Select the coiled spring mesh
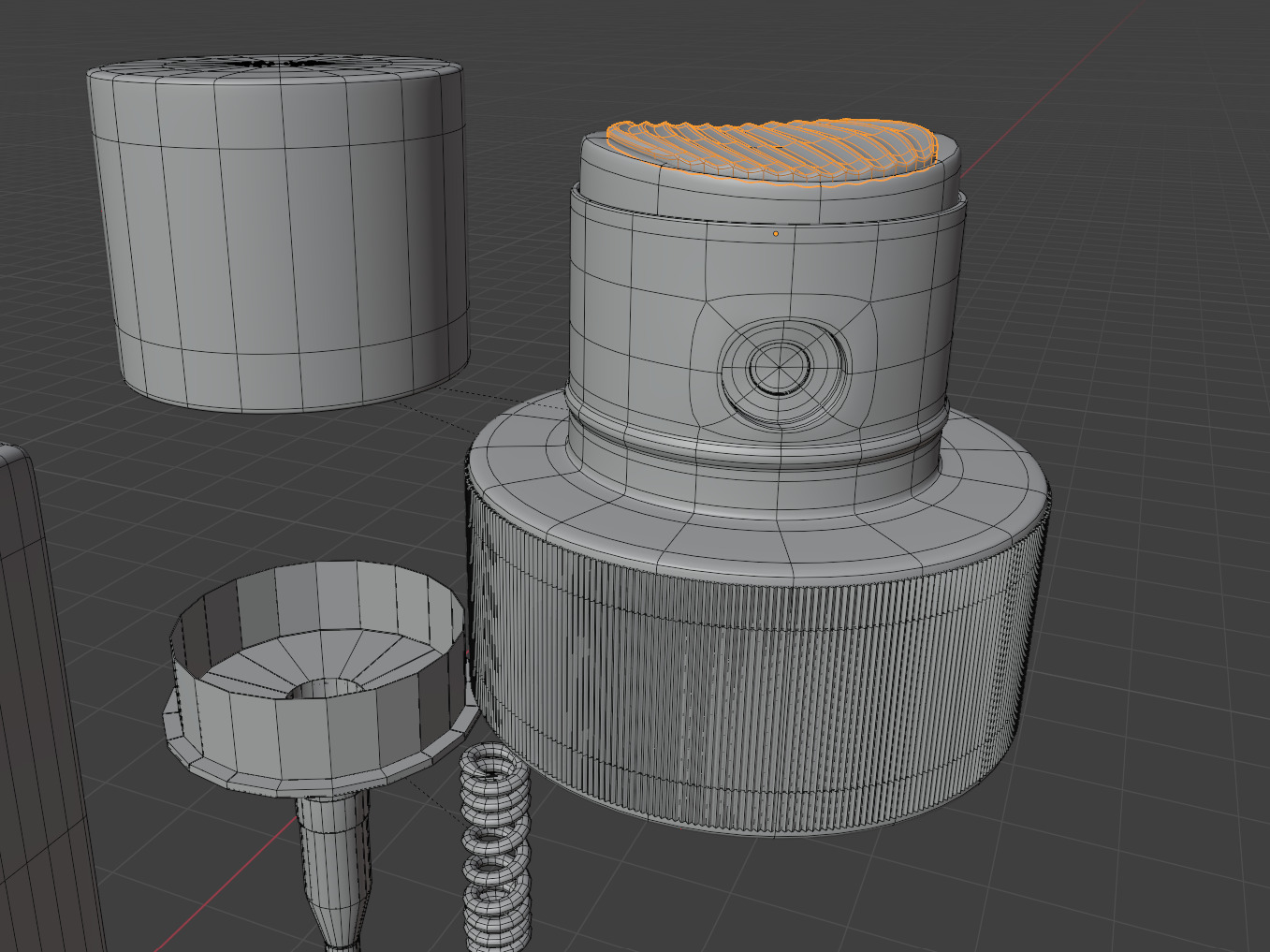Screen dimensions: 1270x952 point(494,847)
